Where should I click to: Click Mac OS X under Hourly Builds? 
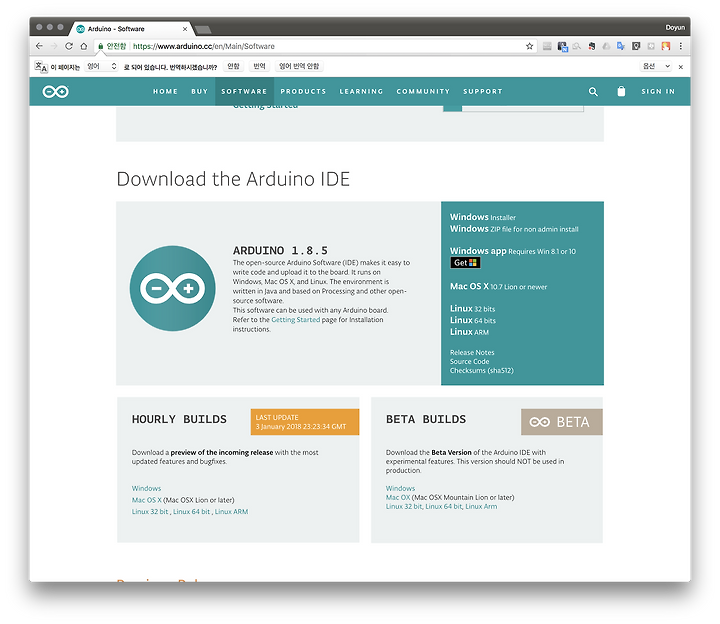[146, 500]
